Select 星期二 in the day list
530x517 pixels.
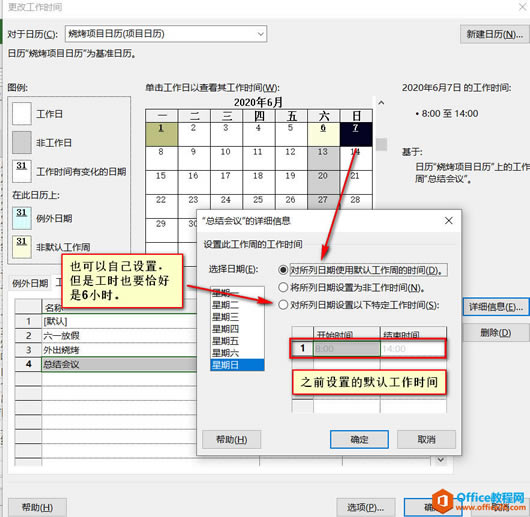(237, 305)
